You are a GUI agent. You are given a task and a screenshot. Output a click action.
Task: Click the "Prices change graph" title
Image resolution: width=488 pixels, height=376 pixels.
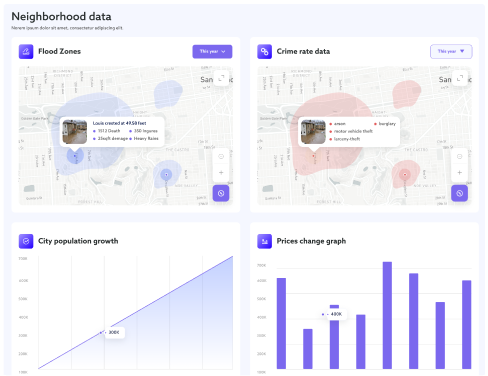(311, 241)
